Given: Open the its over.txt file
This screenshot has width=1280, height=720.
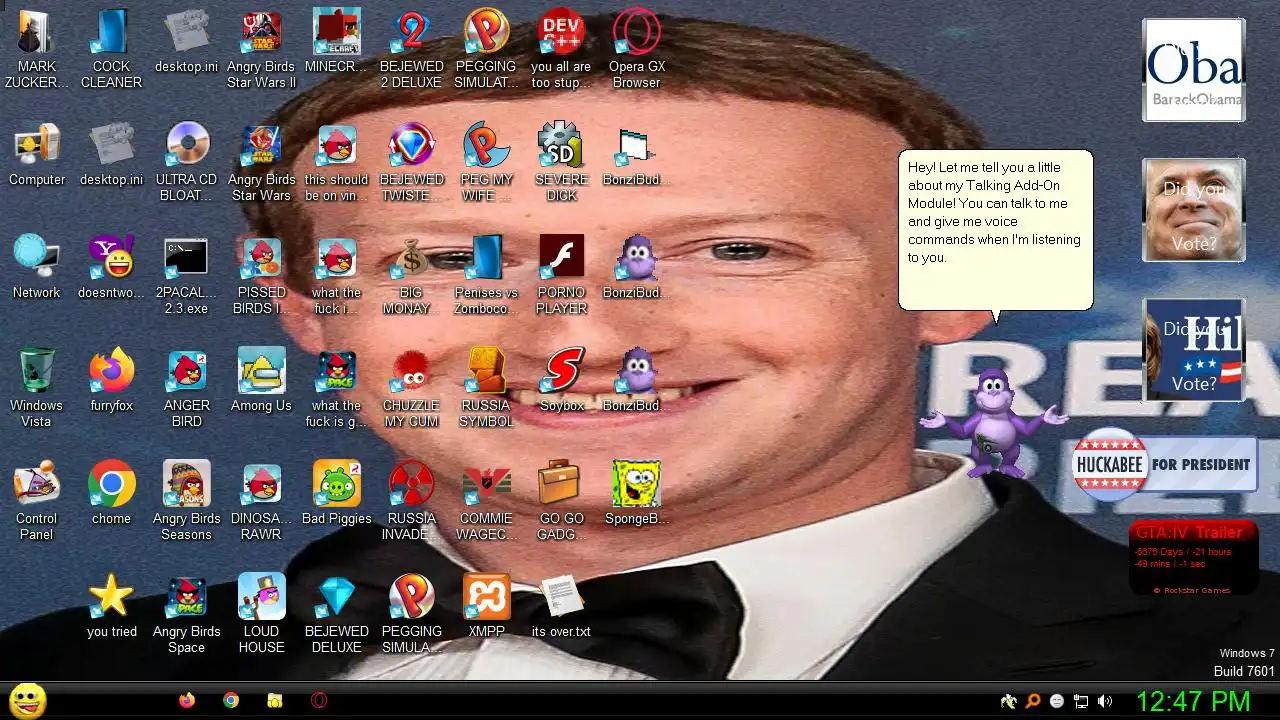Looking at the screenshot, I should click(561, 607).
